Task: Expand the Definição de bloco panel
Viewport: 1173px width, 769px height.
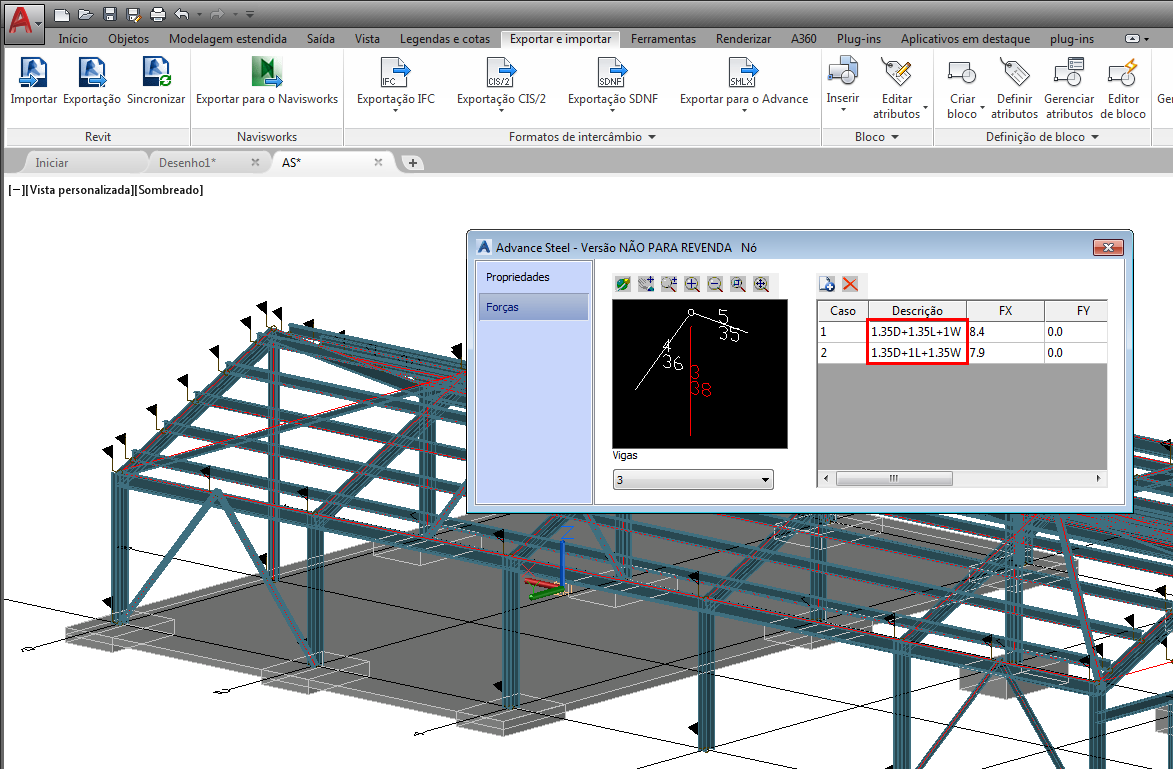Action: 1095,137
